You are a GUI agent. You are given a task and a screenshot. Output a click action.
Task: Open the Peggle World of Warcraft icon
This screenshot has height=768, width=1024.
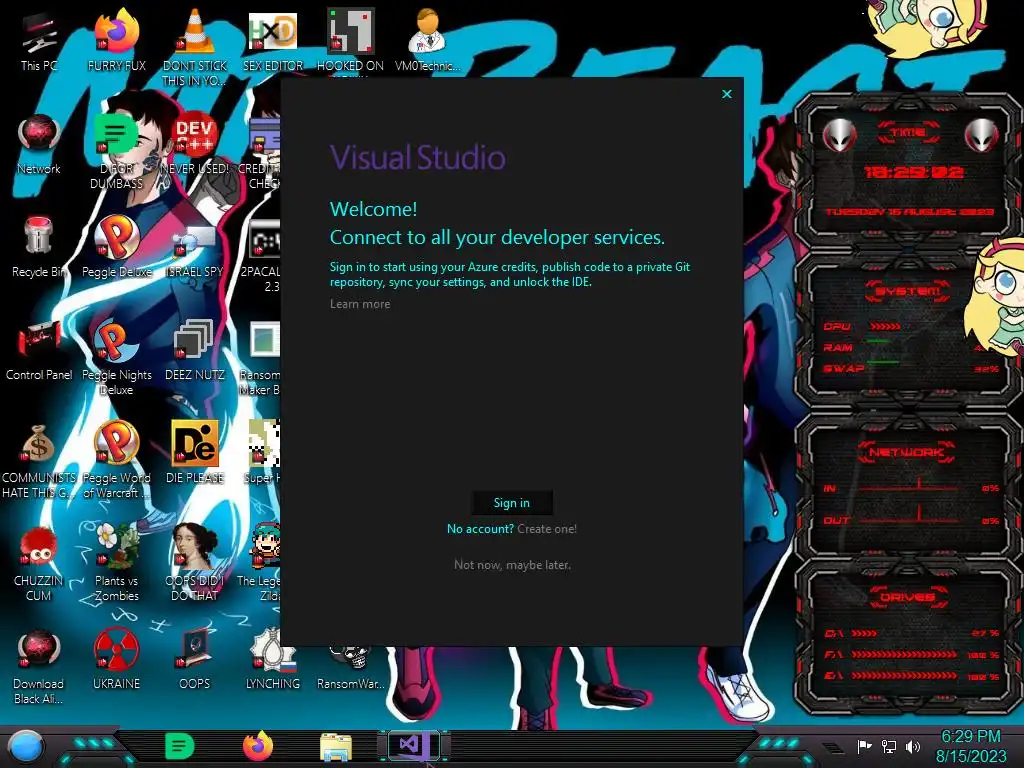tap(116, 457)
